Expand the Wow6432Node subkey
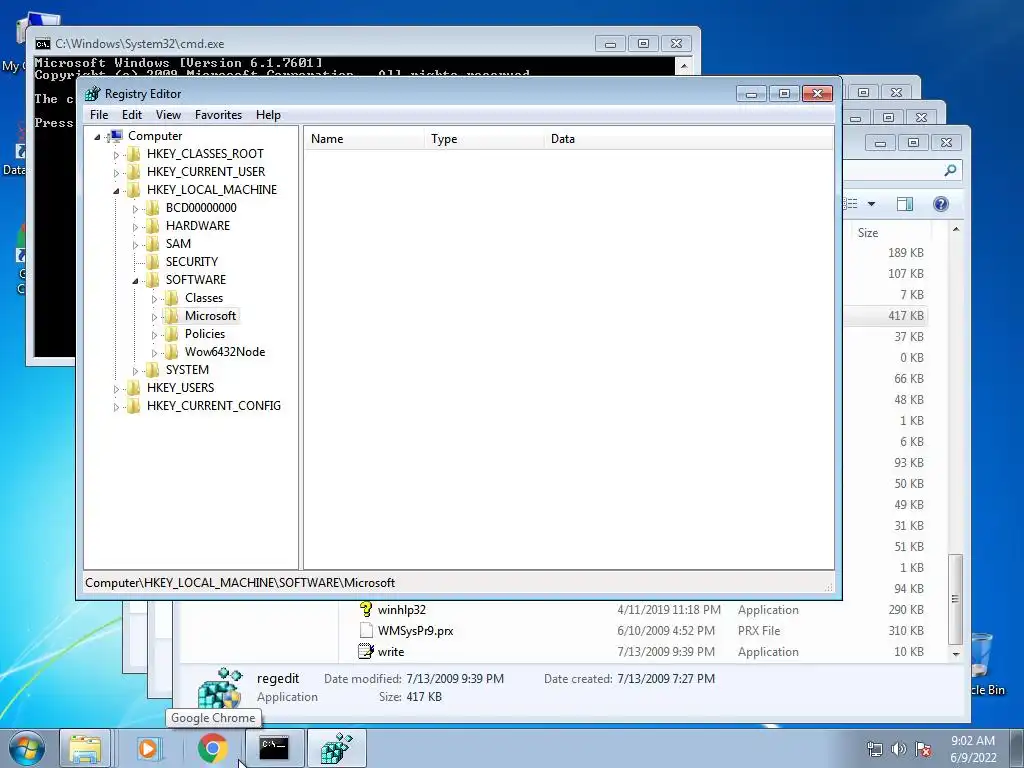The width and height of the screenshot is (1024, 768). point(154,353)
